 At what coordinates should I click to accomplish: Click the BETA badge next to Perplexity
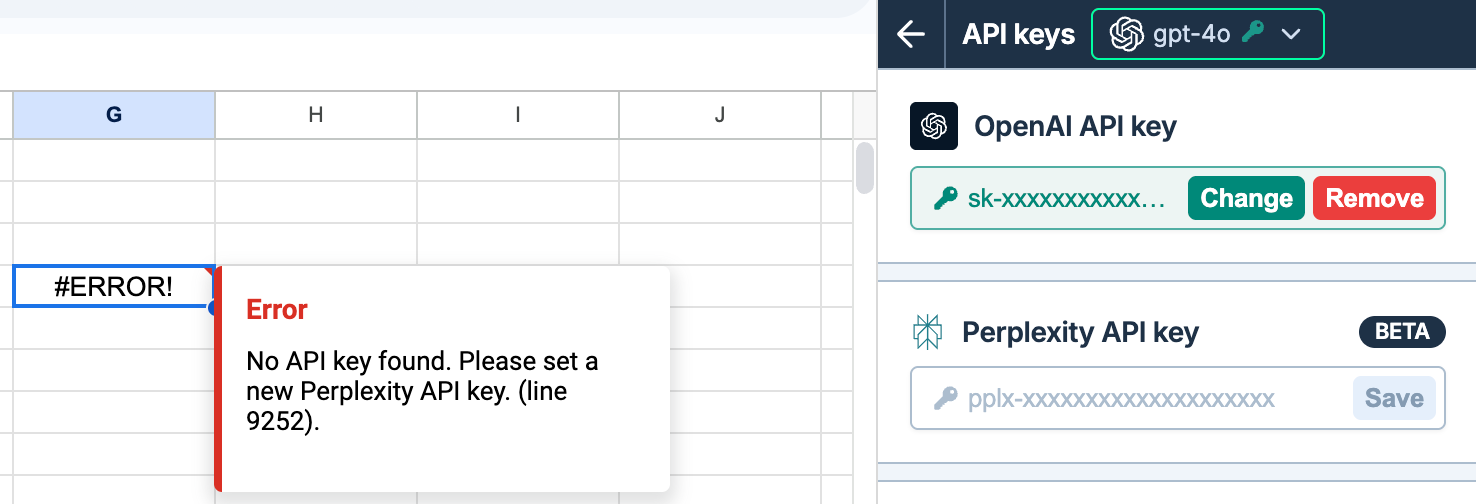tap(1402, 332)
